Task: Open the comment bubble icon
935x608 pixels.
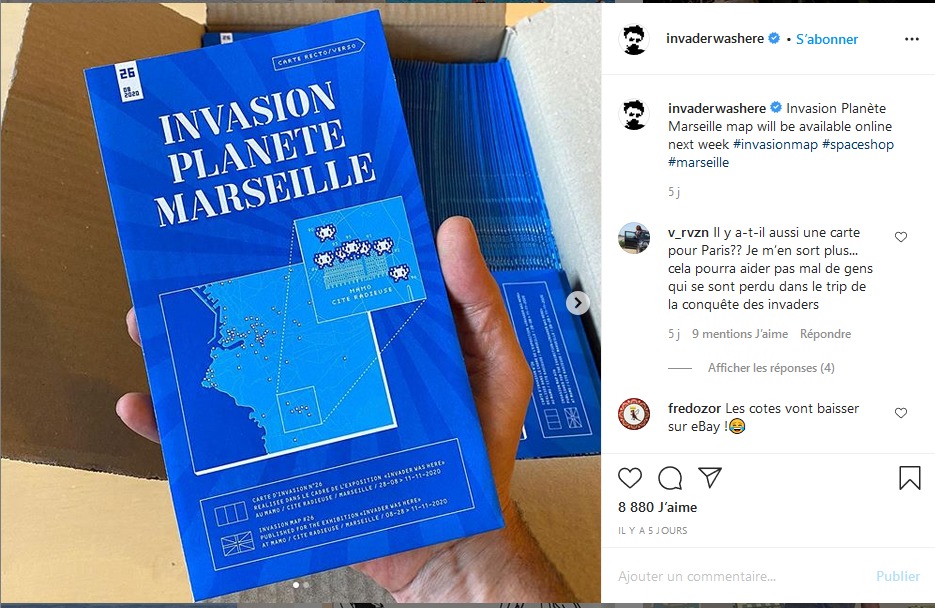Action: coord(670,478)
